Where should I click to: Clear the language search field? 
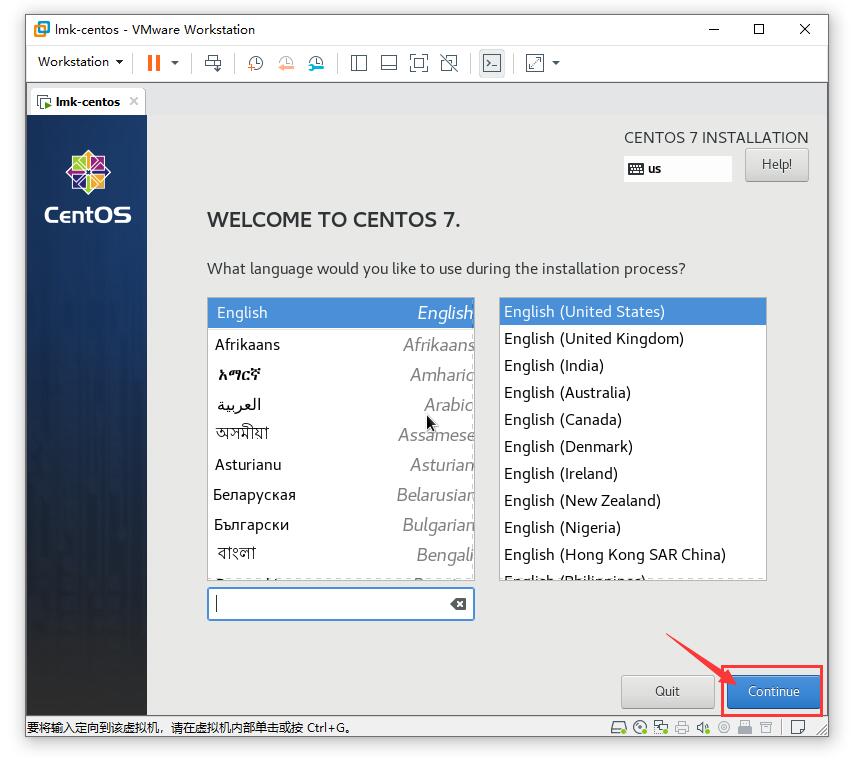(x=458, y=604)
